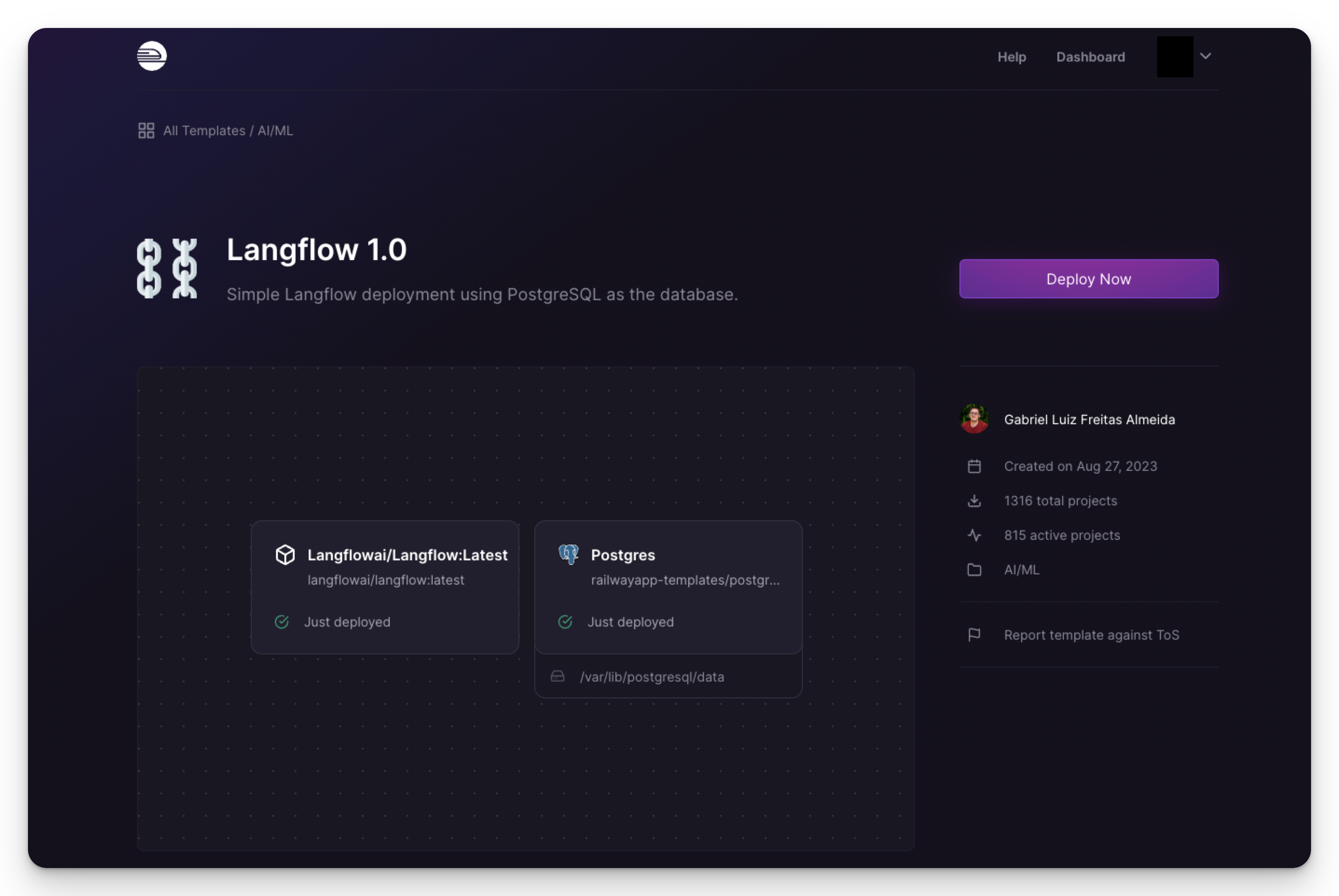Click Langflow service green check status icon
Viewport: 1339px width, 896px height.
click(282, 622)
